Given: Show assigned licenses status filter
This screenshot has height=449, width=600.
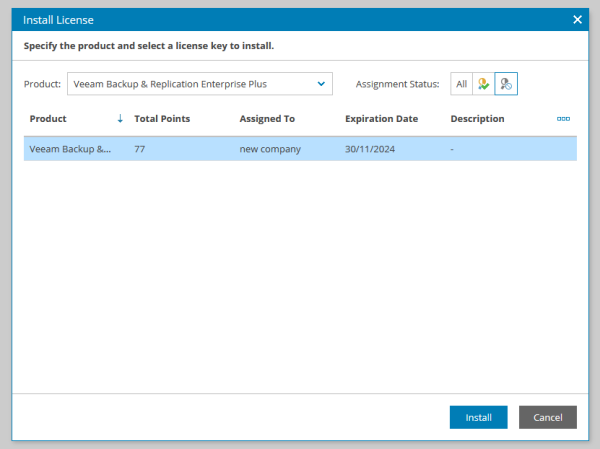Looking at the screenshot, I should pos(484,84).
